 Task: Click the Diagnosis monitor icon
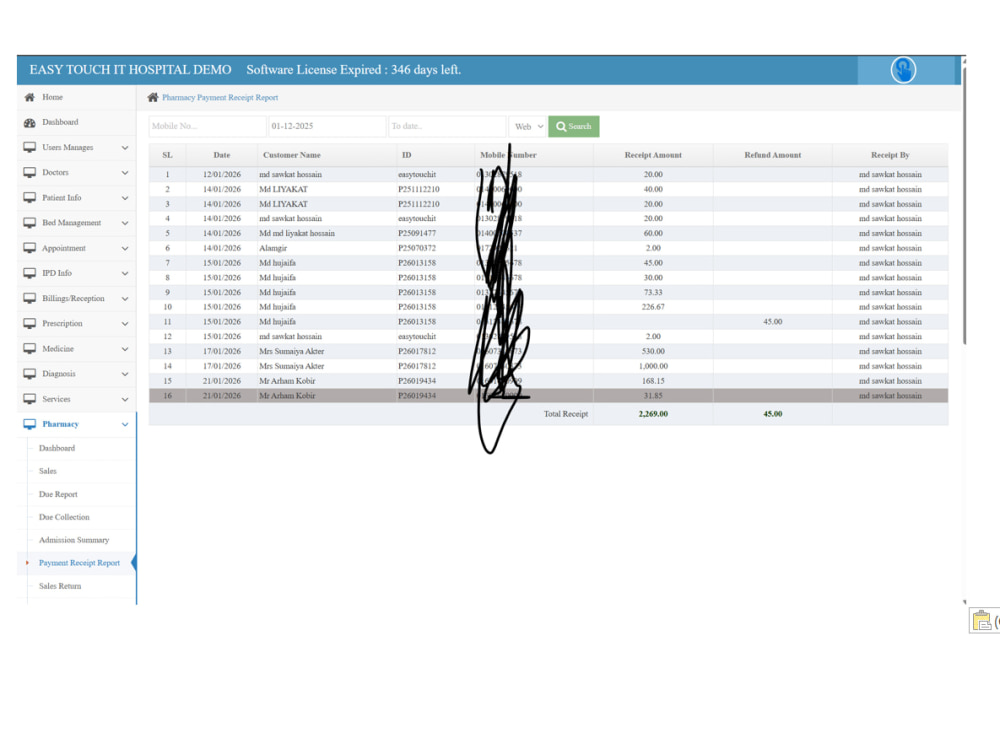[29, 374]
